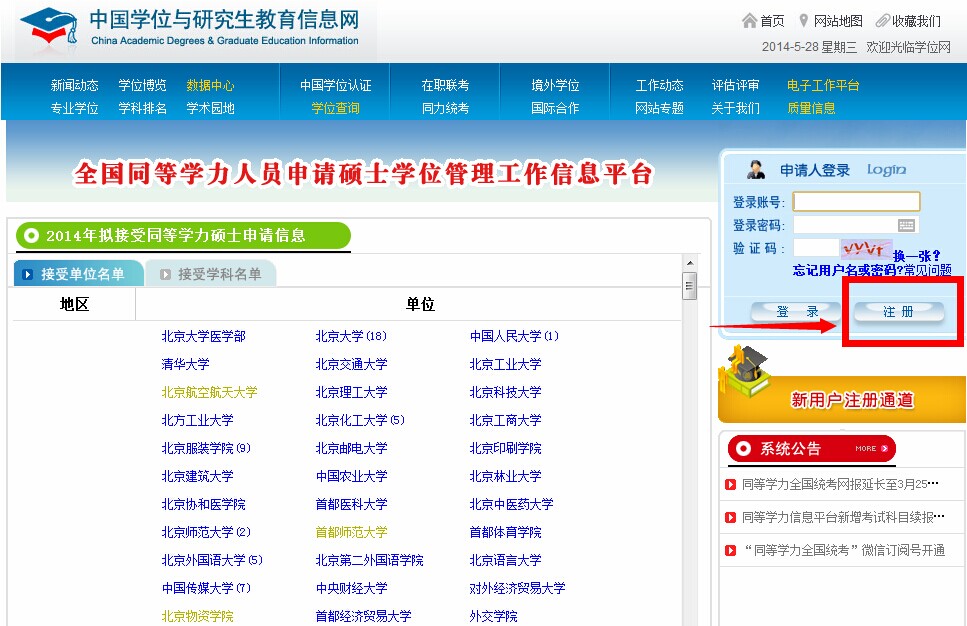This screenshot has height=626, width=967.
Task: Click the map pin icon for 网站地图
Action: (x=803, y=21)
